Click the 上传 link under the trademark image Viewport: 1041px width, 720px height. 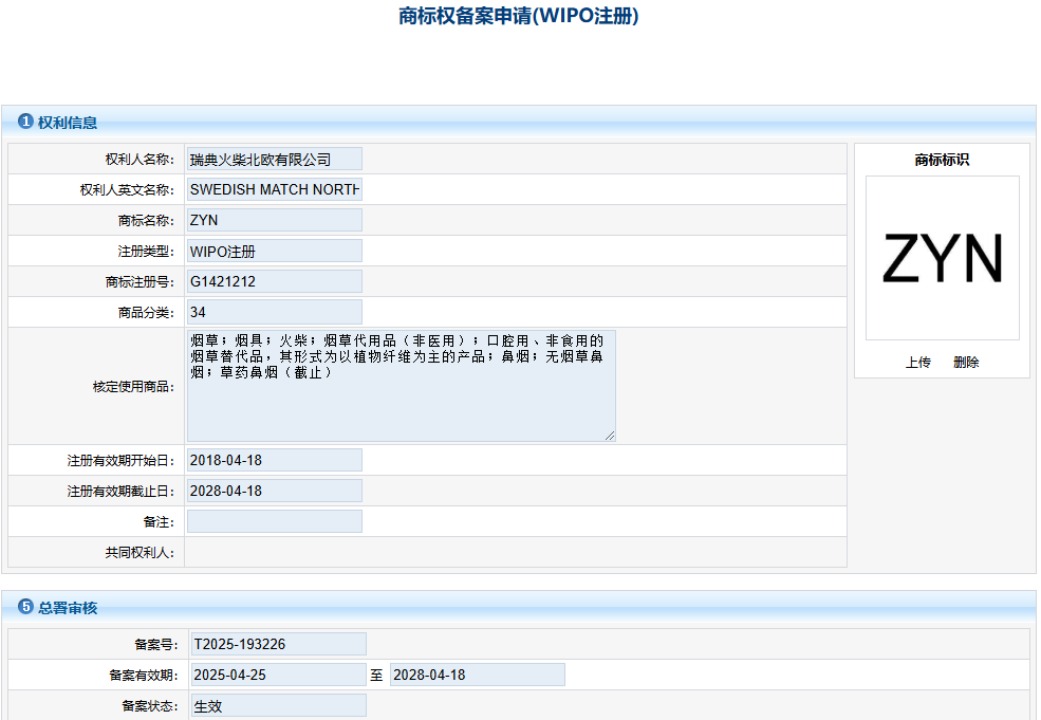point(918,363)
